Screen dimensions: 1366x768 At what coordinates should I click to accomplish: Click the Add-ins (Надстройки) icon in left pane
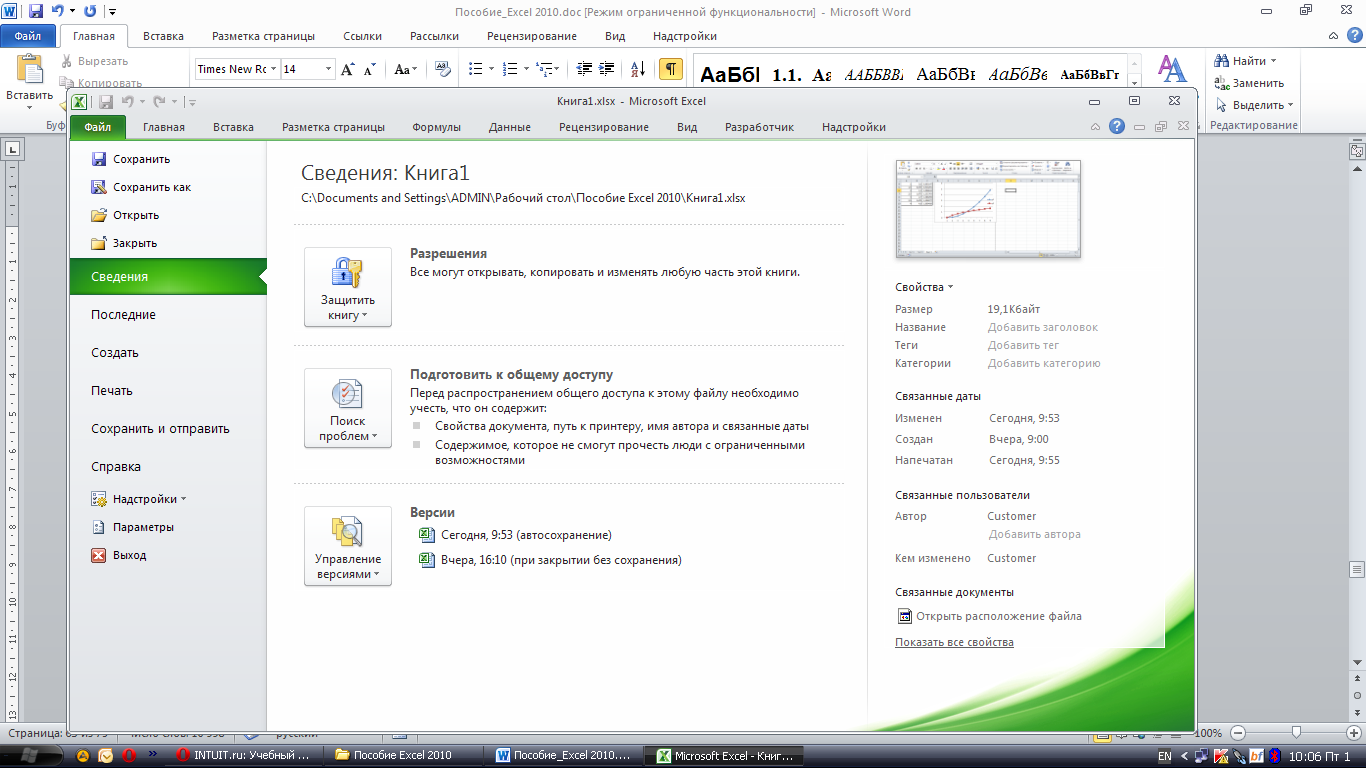click(x=98, y=499)
